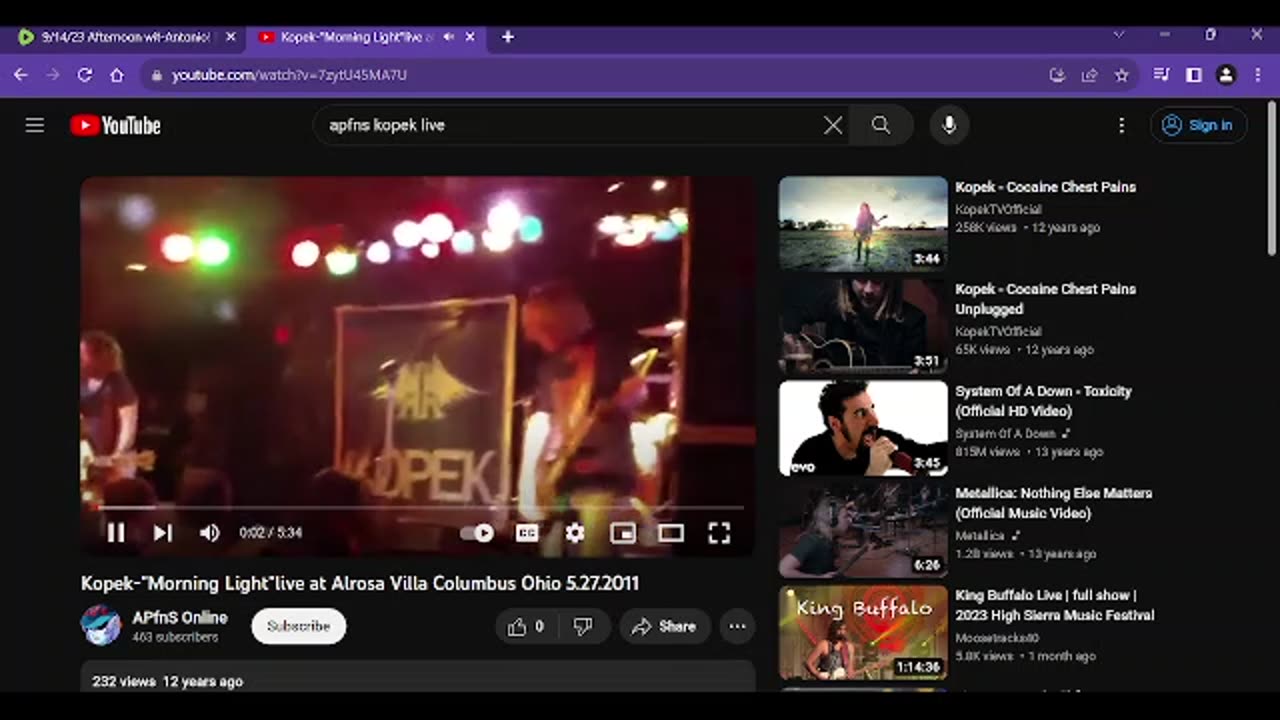The width and height of the screenshot is (1280, 720).
Task: Go back in browser history
Action: click(x=20, y=75)
